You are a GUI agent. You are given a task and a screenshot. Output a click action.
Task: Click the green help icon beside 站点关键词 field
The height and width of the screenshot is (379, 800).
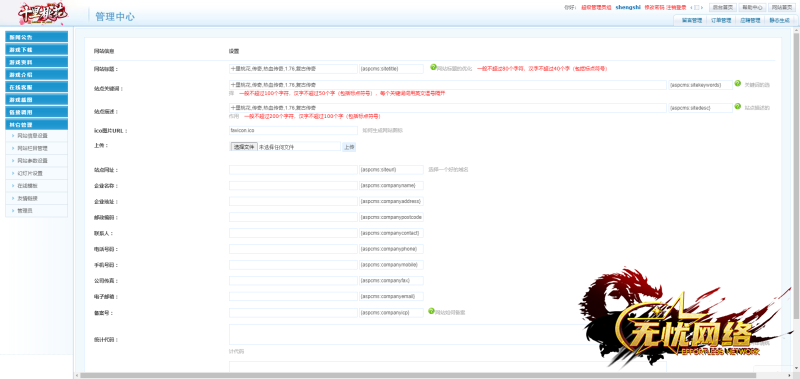coord(737,83)
